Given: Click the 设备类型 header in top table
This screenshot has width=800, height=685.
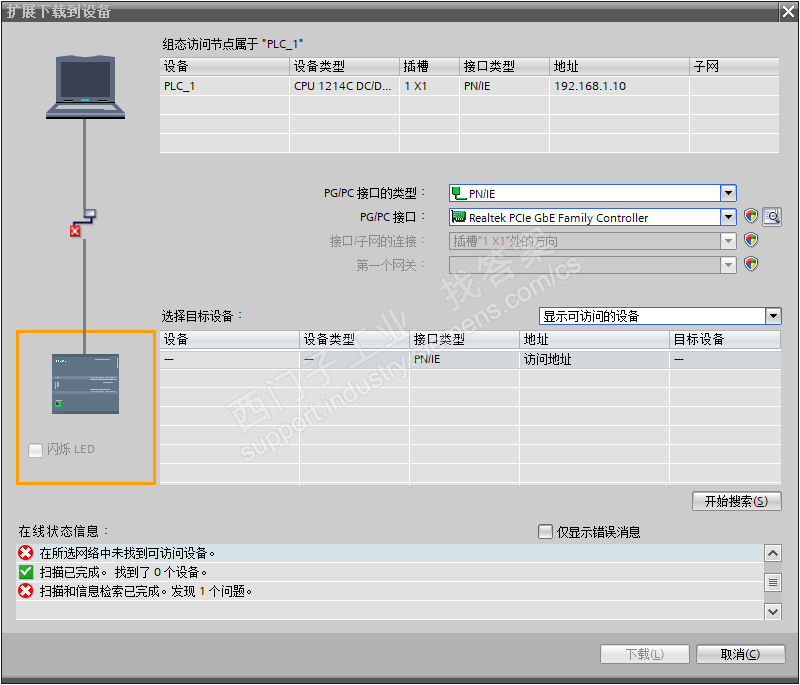Looking at the screenshot, I should pos(344,66).
